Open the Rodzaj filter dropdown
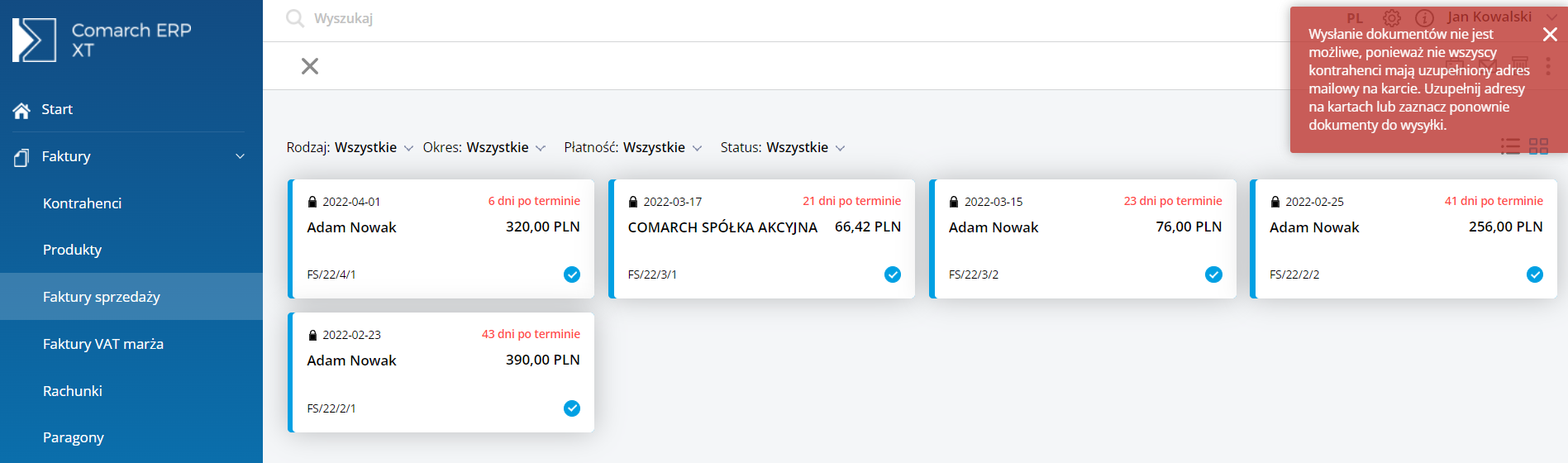The image size is (1568, 463). click(x=350, y=147)
